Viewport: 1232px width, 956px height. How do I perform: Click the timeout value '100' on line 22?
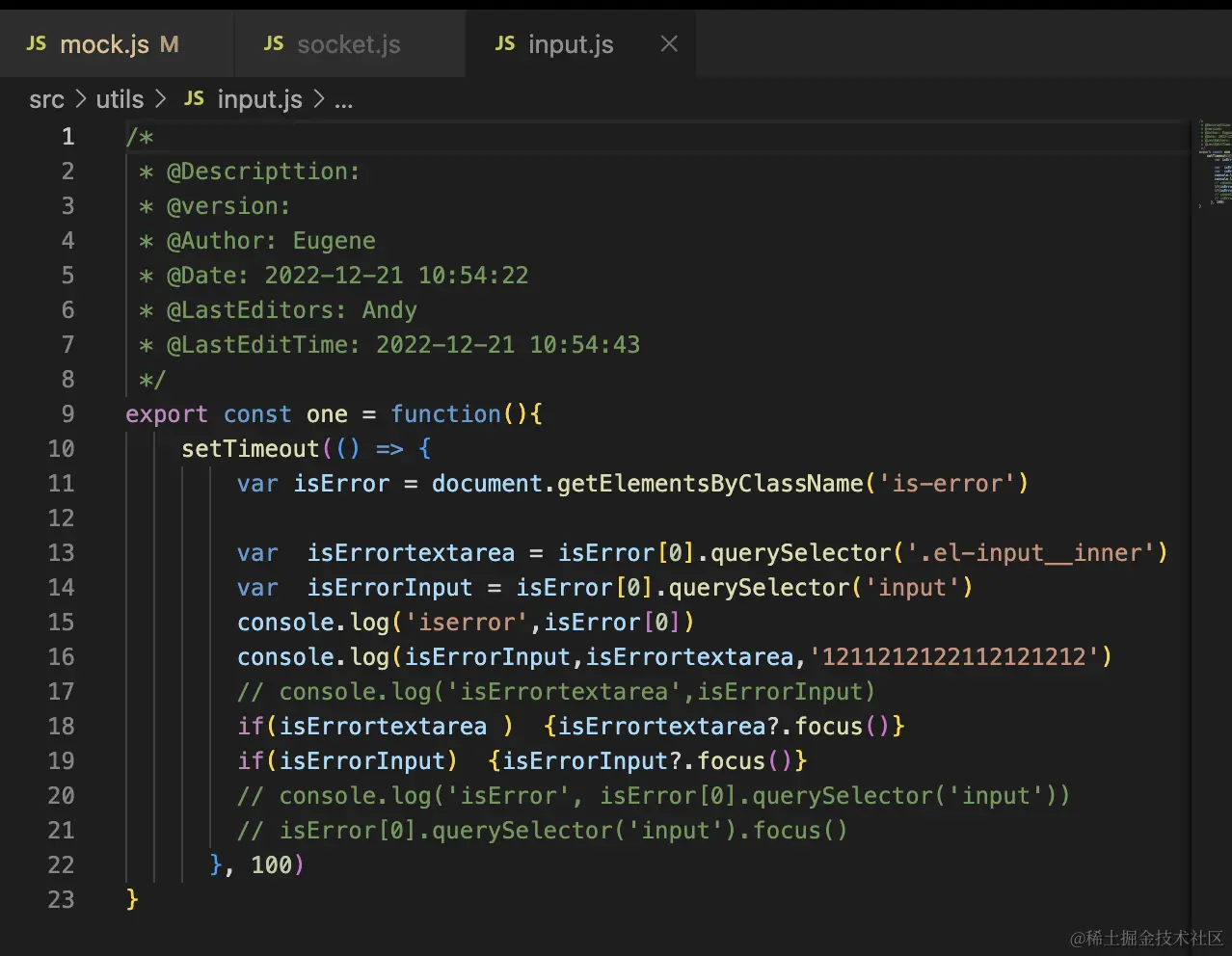pyautogui.click(x=271, y=865)
